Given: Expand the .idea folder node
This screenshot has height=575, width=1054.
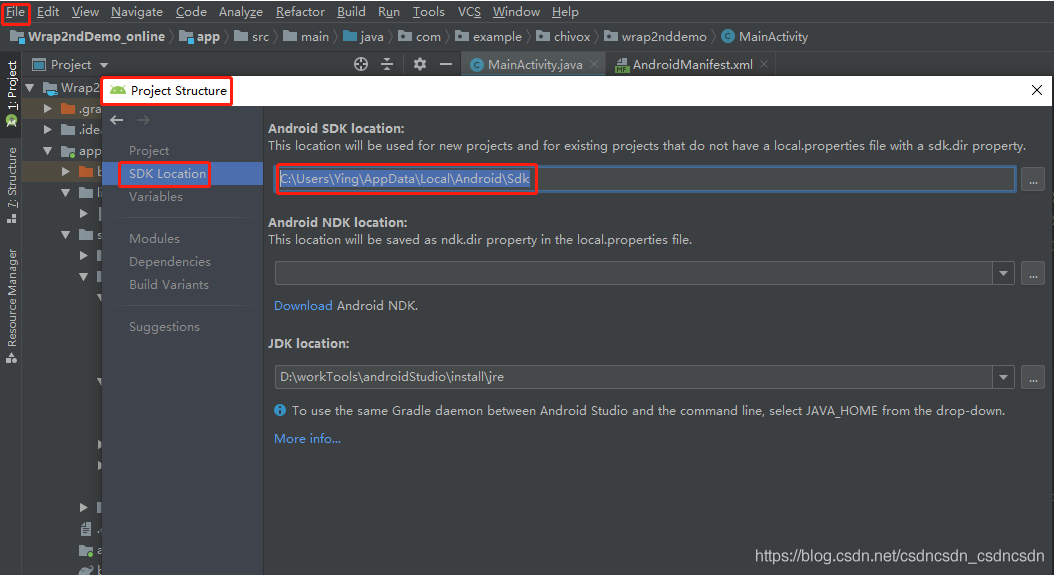Looking at the screenshot, I should point(48,129).
